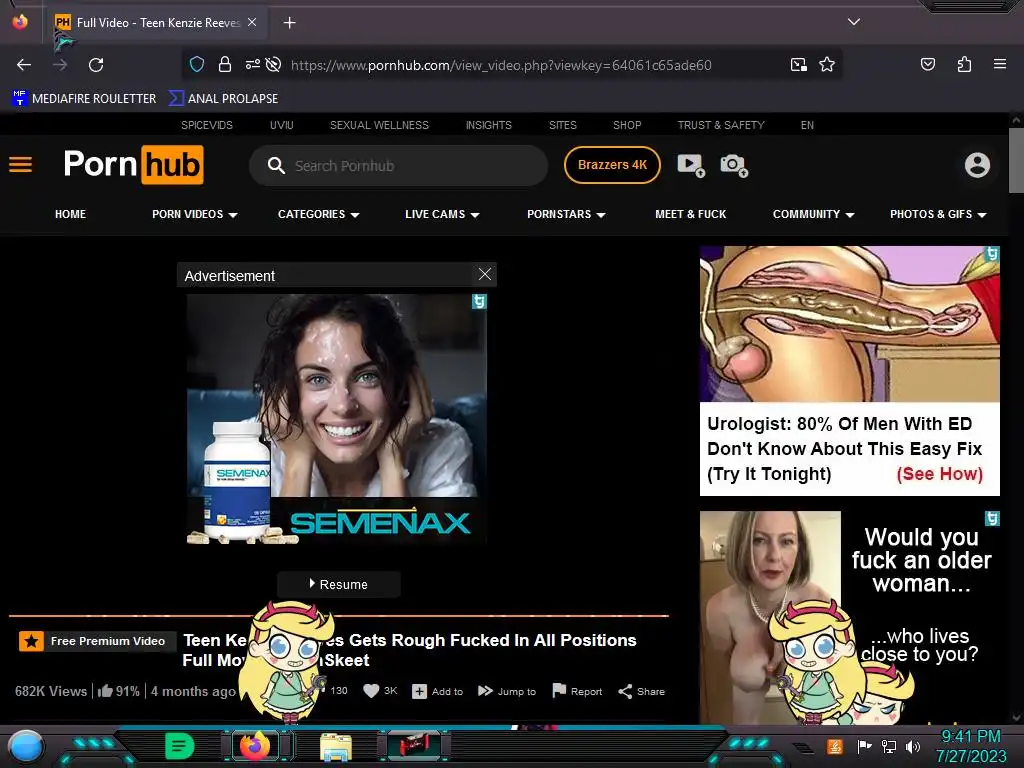Go back using the browser back arrow
This screenshot has width=1024, height=768.
click(24, 65)
